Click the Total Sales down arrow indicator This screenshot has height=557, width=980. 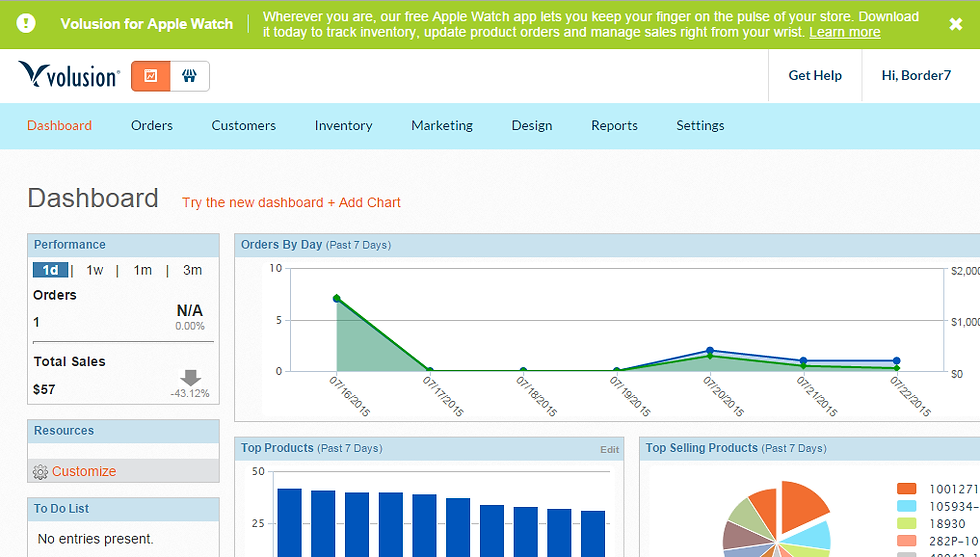(x=191, y=377)
